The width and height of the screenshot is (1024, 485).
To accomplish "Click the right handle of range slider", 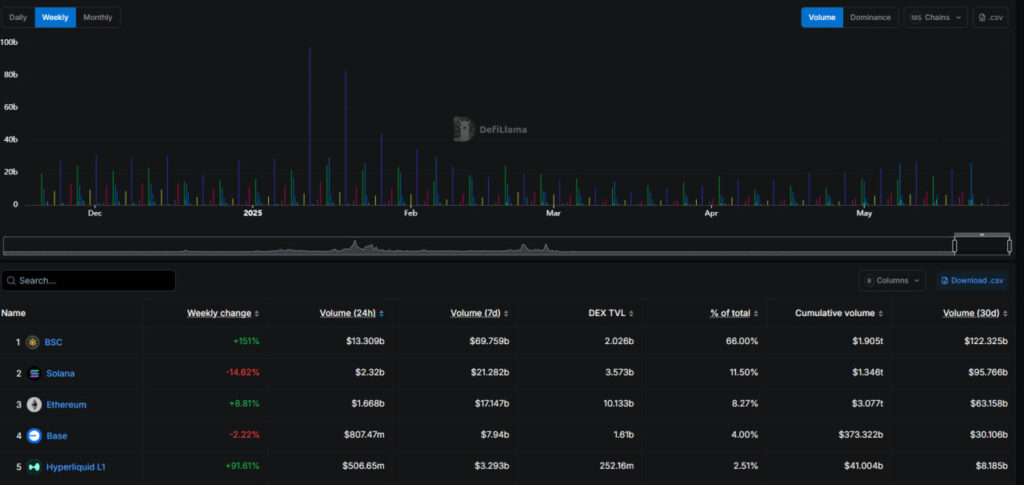I will 1010,246.
